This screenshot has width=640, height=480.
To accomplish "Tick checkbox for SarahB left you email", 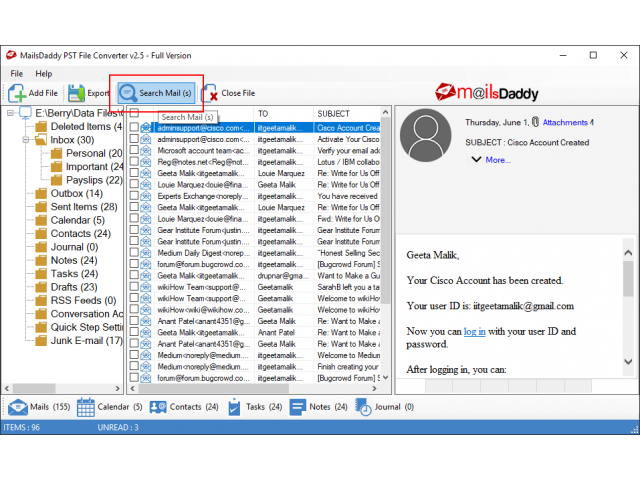I will tap(134, 287).
